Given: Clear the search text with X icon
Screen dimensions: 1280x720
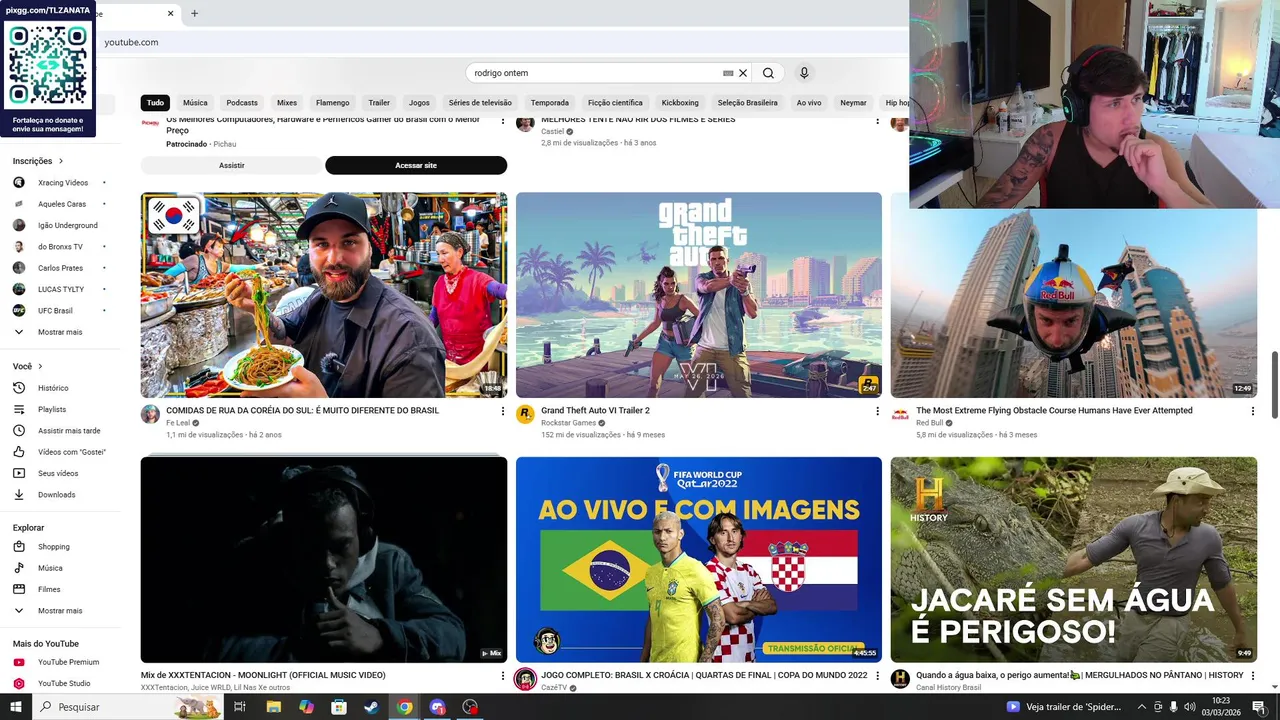Looking at the screenshot, I should click(743, 73).
